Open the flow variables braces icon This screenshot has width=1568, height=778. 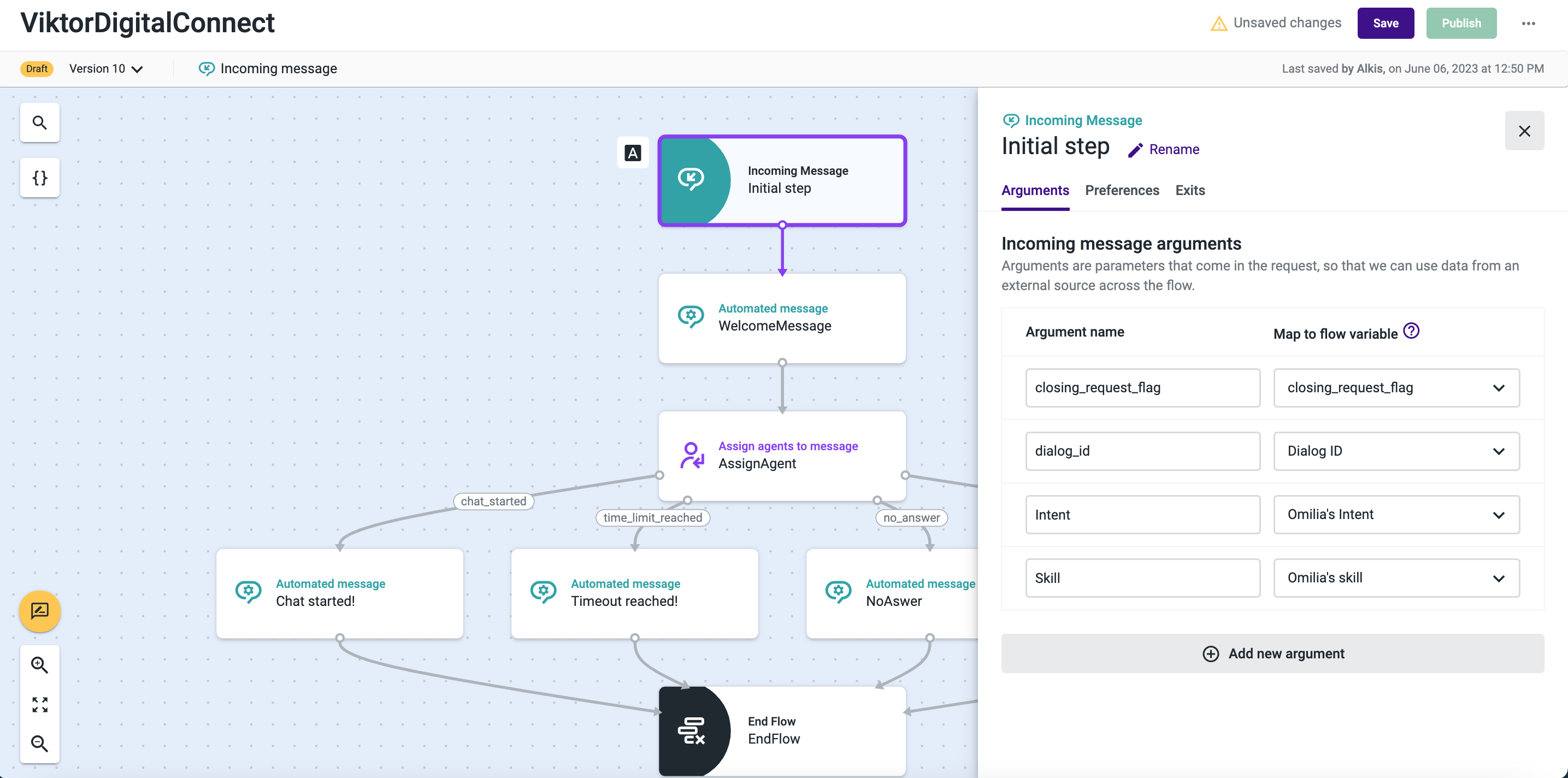pos(39,178)
